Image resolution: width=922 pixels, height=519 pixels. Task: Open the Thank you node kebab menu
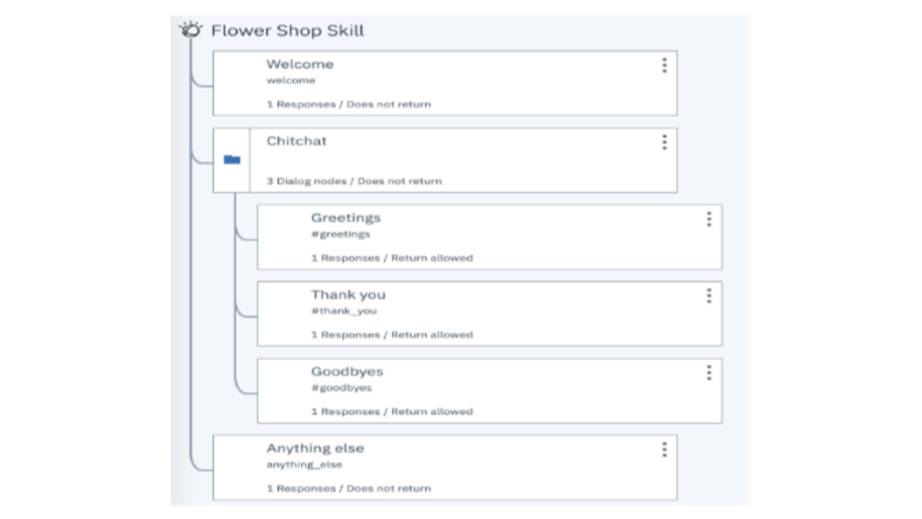[708, 296]
